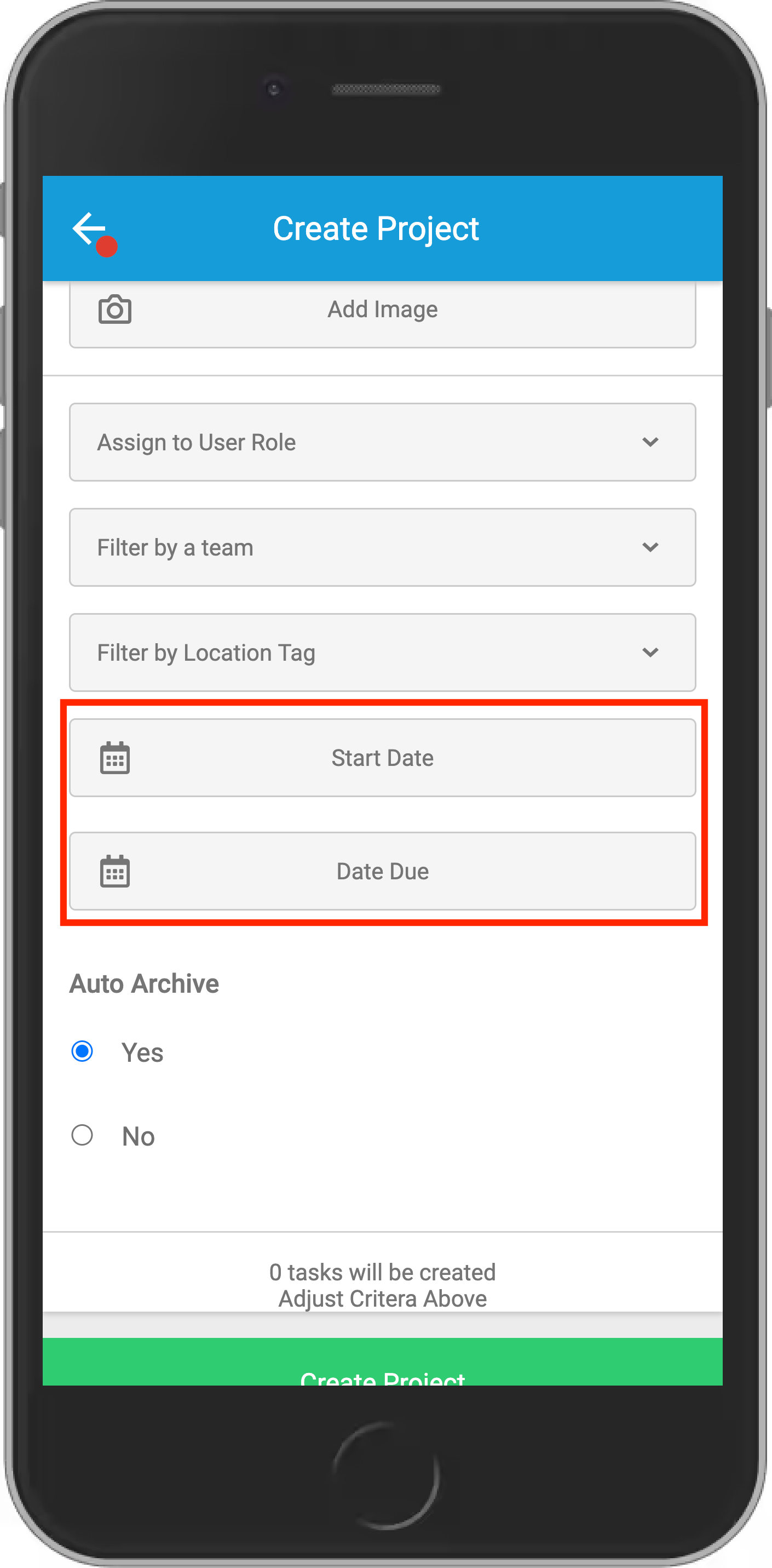Viewport: 772px width, 1568px height.
Task: Tap the Date Due field label
Action: 383,871
